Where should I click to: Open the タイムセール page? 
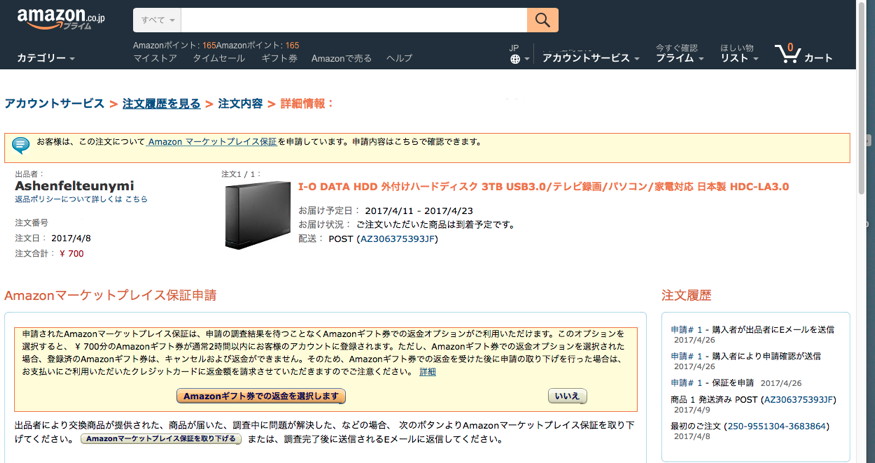coord(219,59)
